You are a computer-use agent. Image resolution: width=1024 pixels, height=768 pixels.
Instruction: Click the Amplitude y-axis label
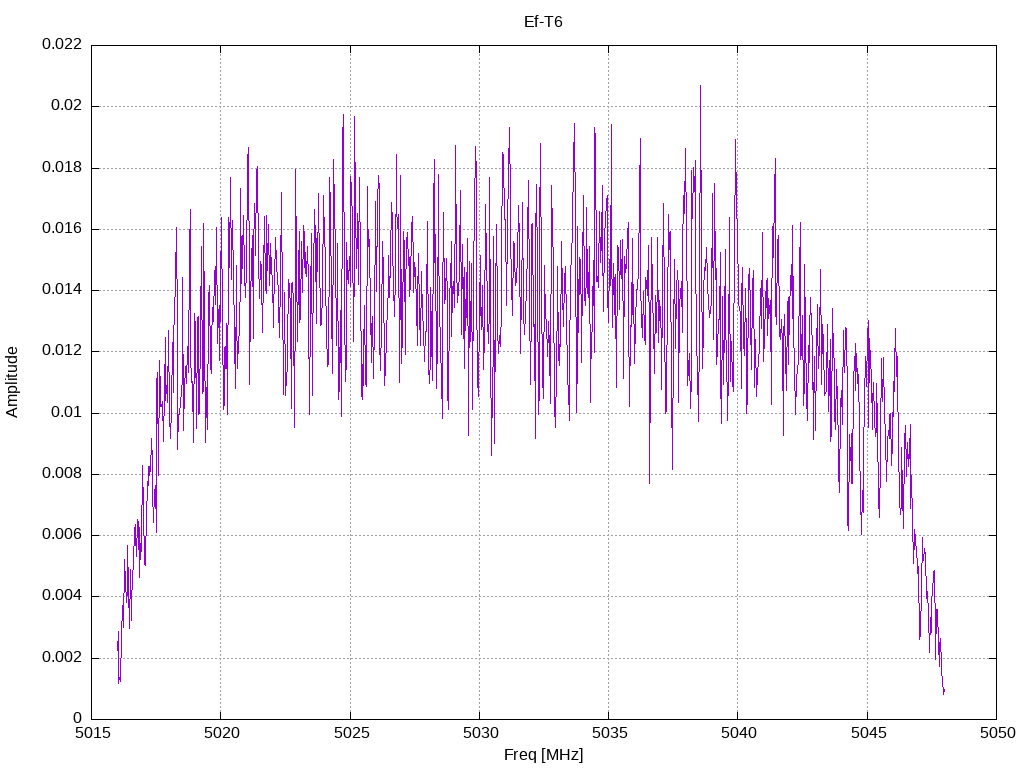coord(12,382)
